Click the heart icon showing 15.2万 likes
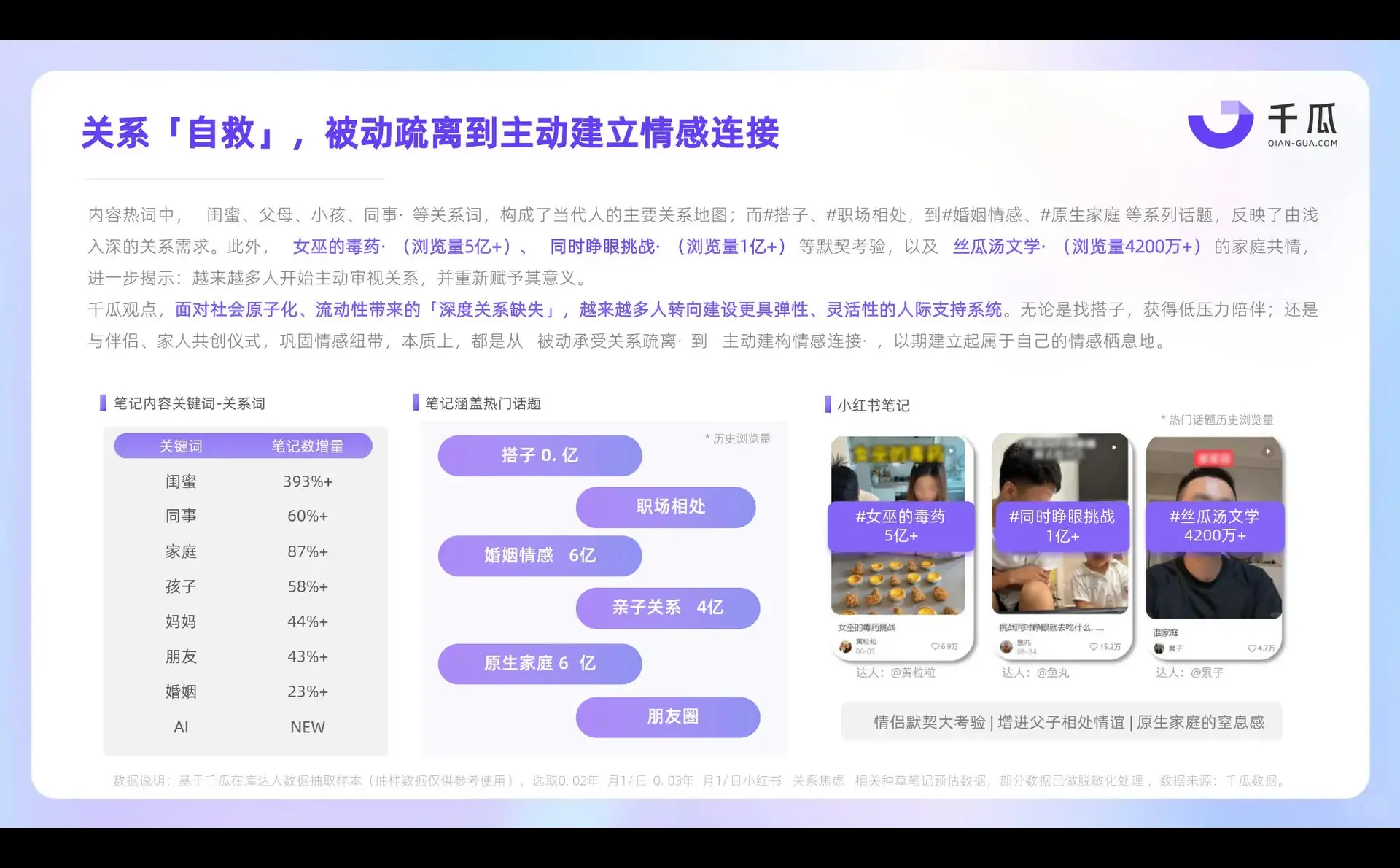 tap(1092, 646)
